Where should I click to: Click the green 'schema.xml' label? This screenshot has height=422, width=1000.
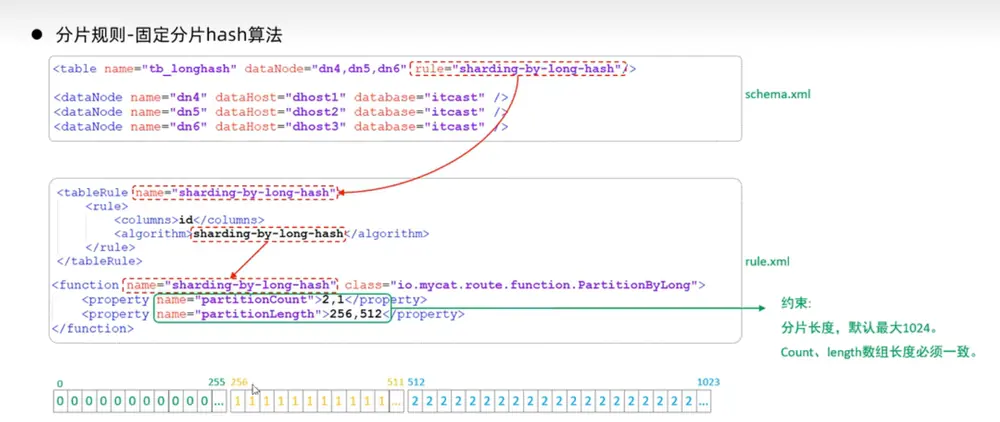(778, 94)
